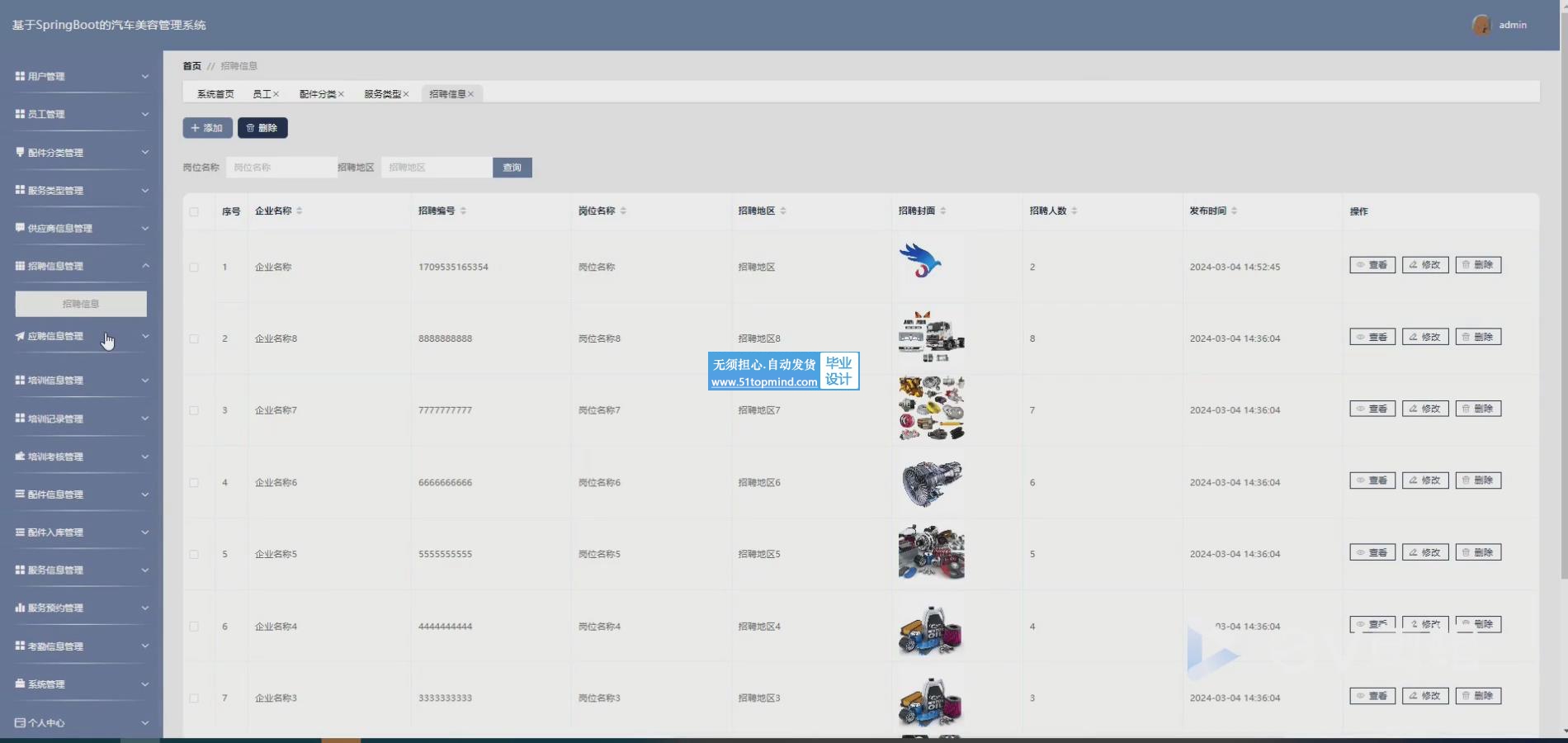Viewport: 1568px width, 743px height.
Task: Expand the 培训记录管理 menu chevron
Action: click(145, 418)
